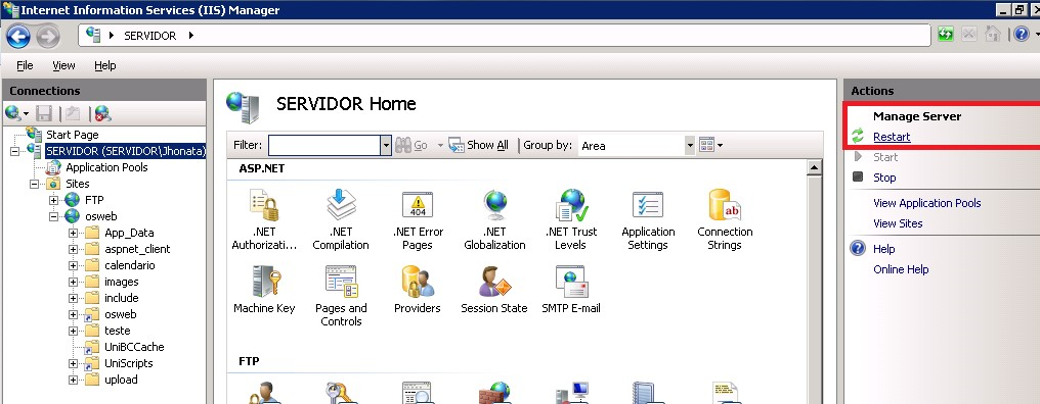Click into the Filter text field

pyautogui.click(x=324, y=145)
